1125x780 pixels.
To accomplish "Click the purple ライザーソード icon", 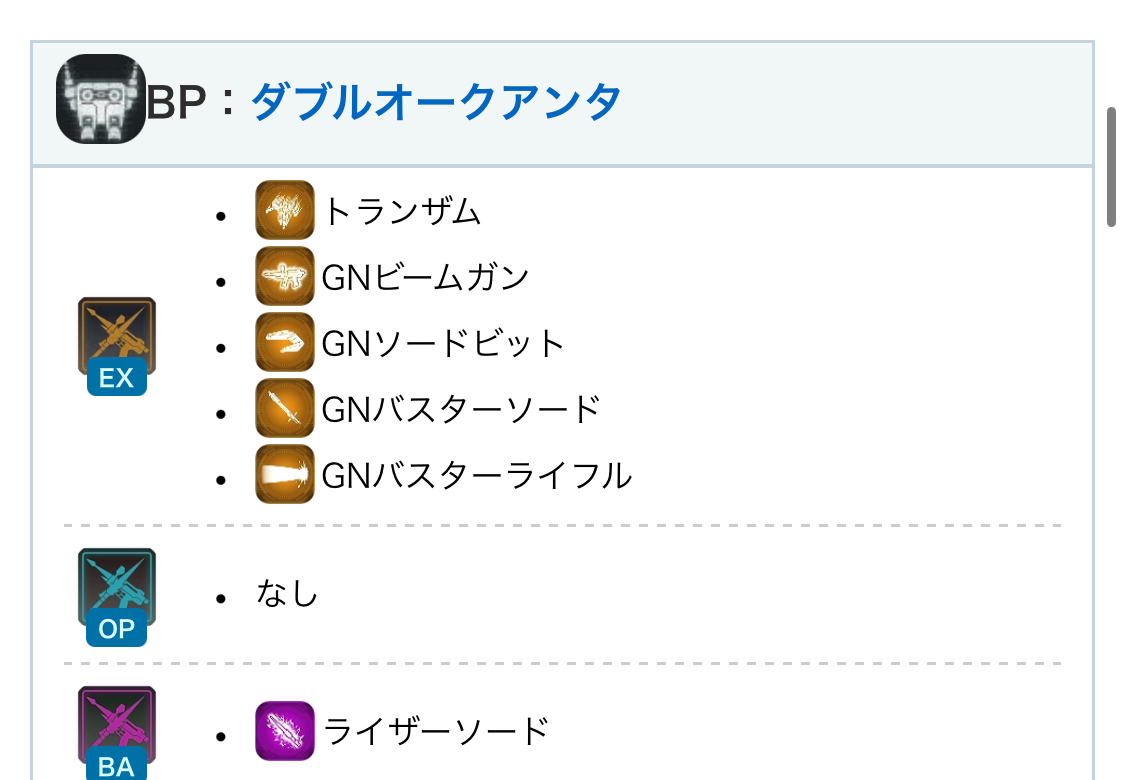I will coord(285,730).
